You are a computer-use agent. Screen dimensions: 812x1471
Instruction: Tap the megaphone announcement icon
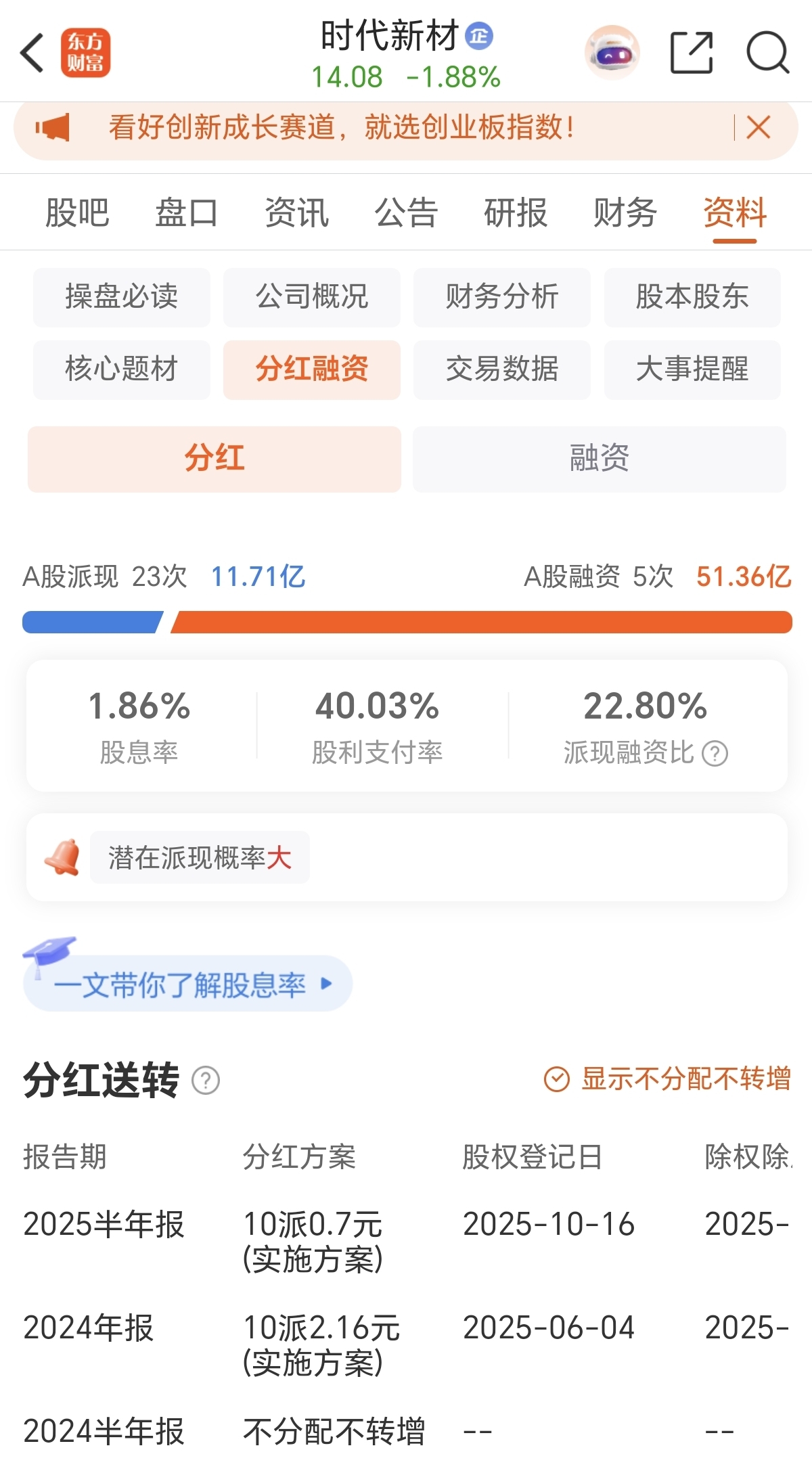tap(53, 127)
